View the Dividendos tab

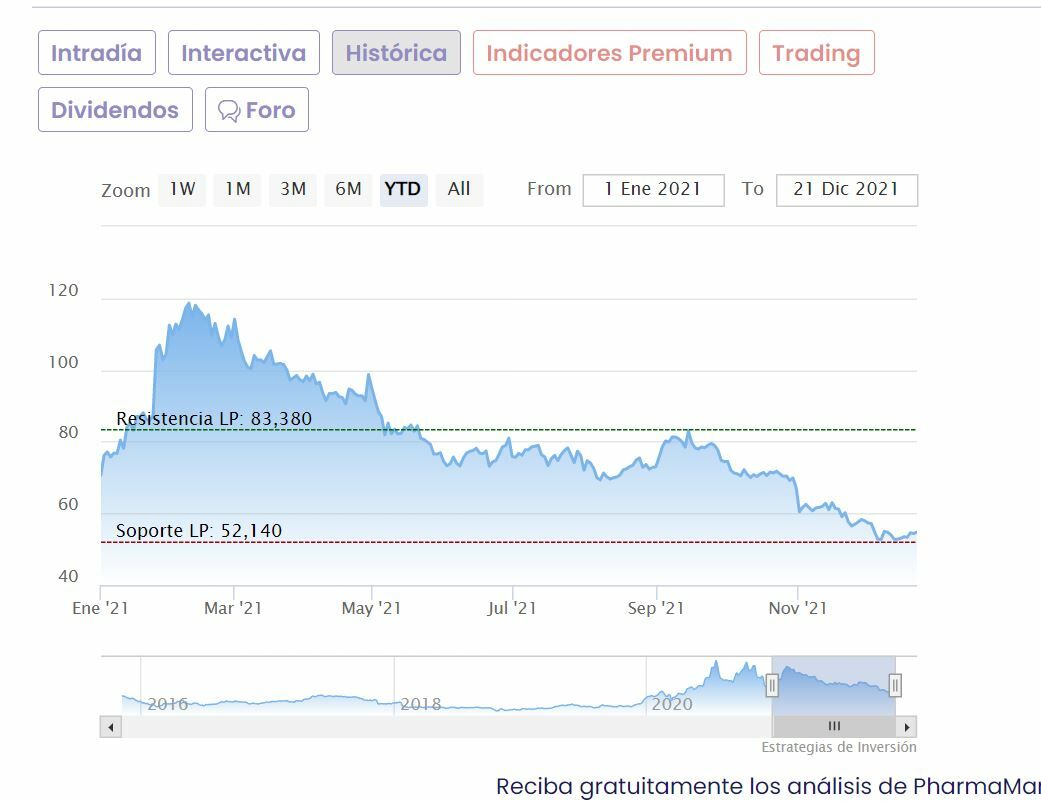[x=115, y=110]
